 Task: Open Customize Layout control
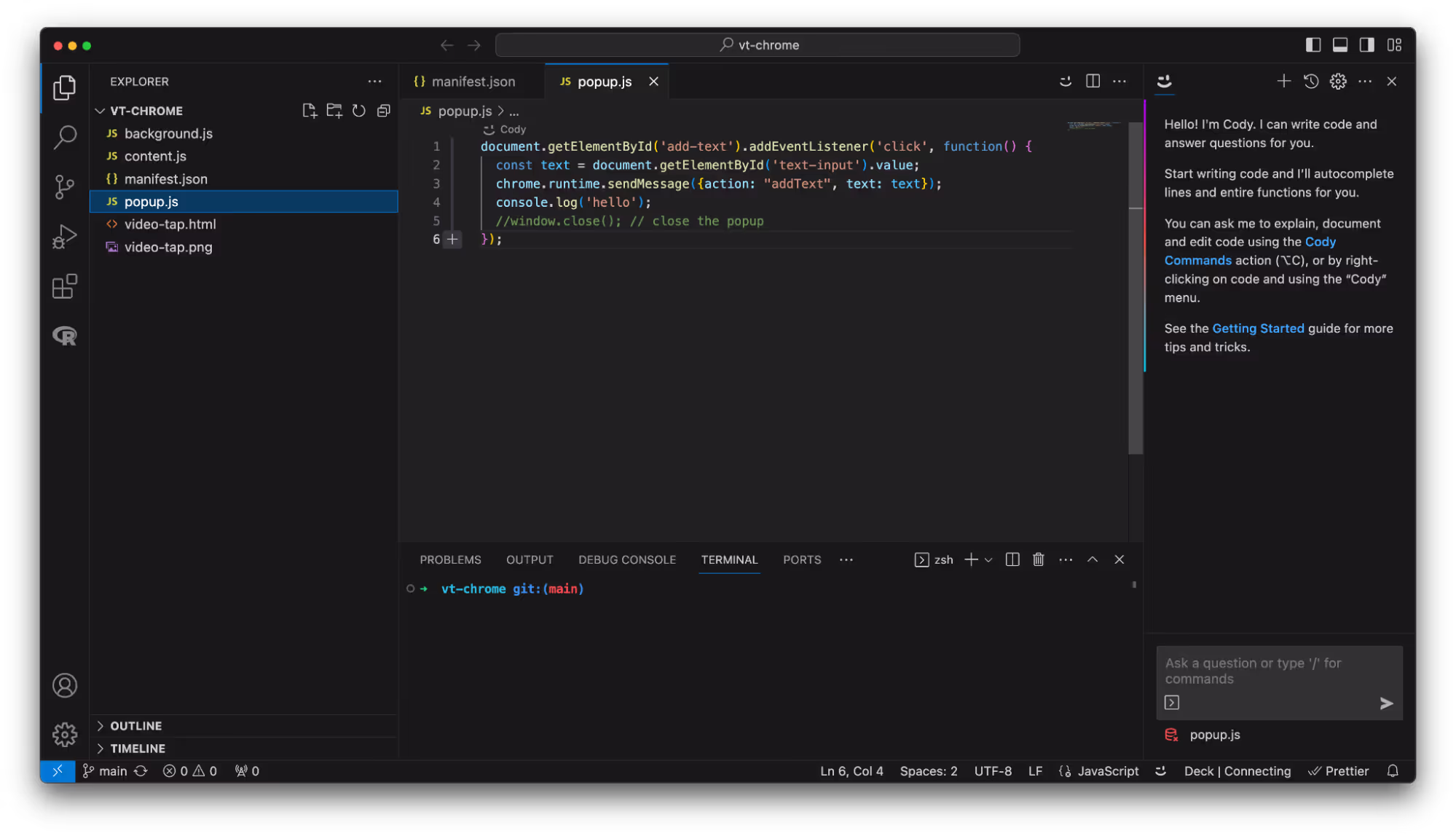tap(1394, 45)
